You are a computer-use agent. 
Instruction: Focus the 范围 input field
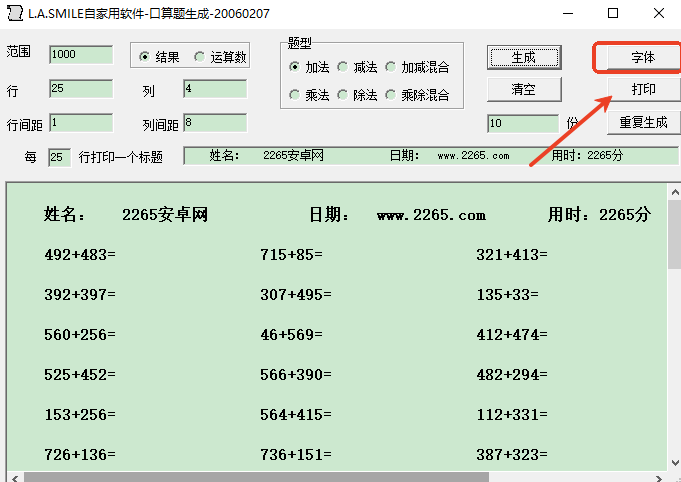(80, 54)
